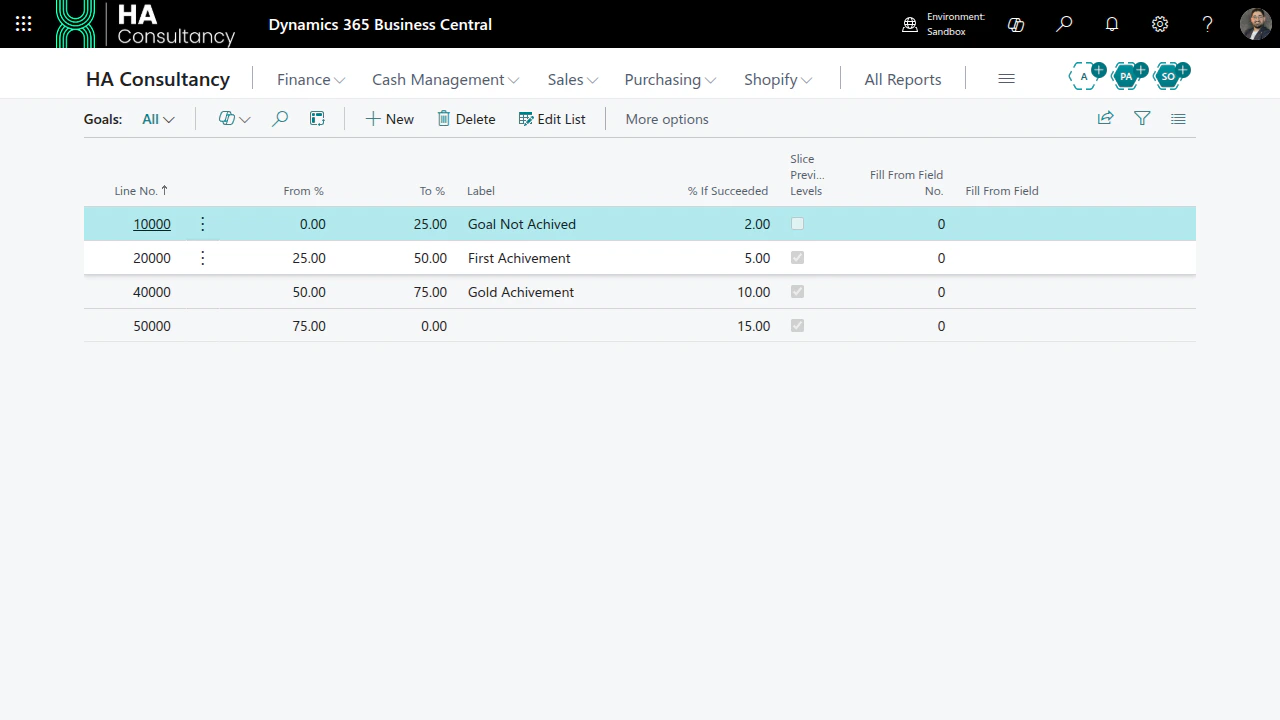Open the app launcher waffle menu

point(24,24)
